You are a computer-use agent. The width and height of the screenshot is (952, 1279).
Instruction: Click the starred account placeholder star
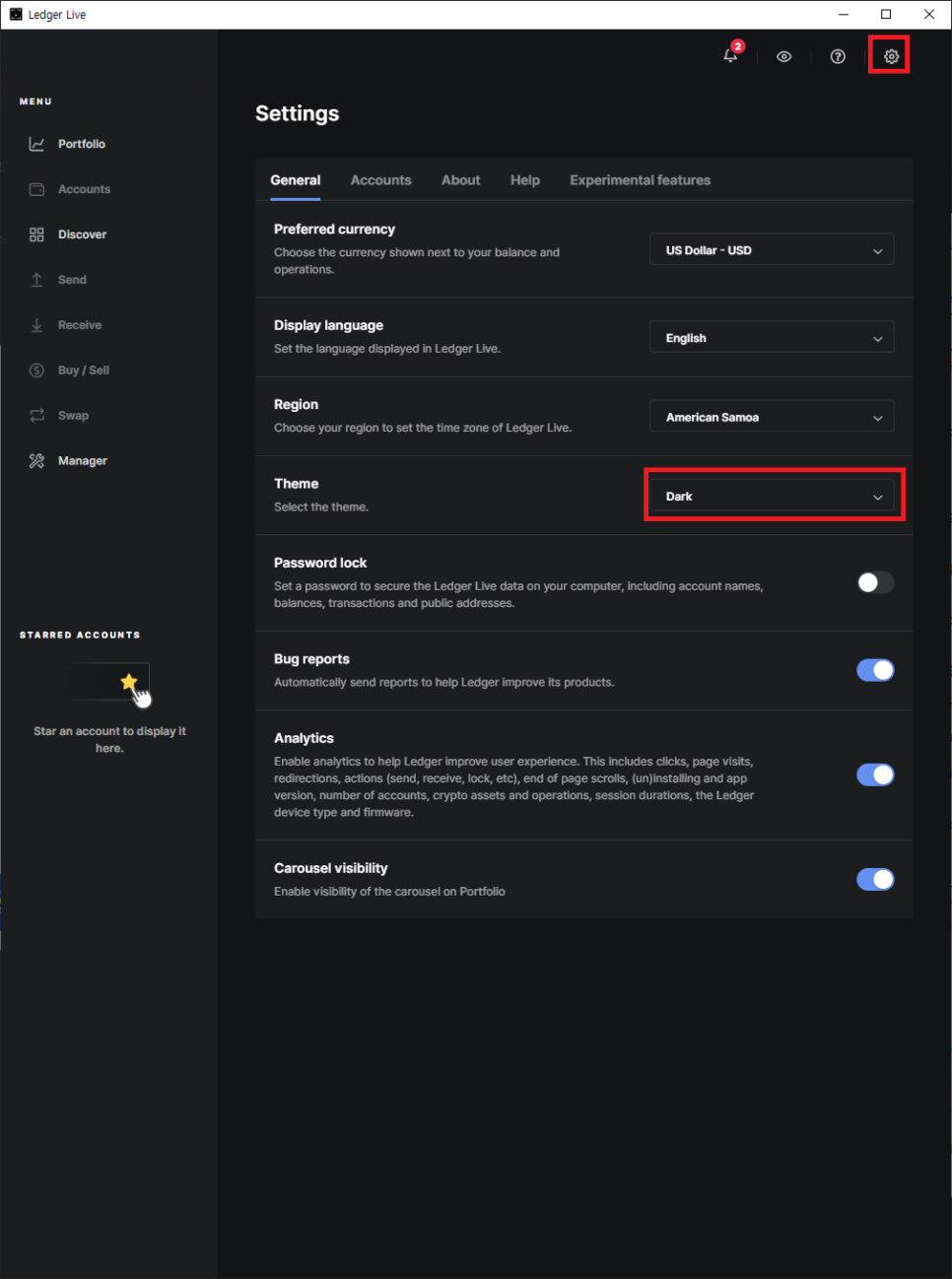tap(128, 682)
